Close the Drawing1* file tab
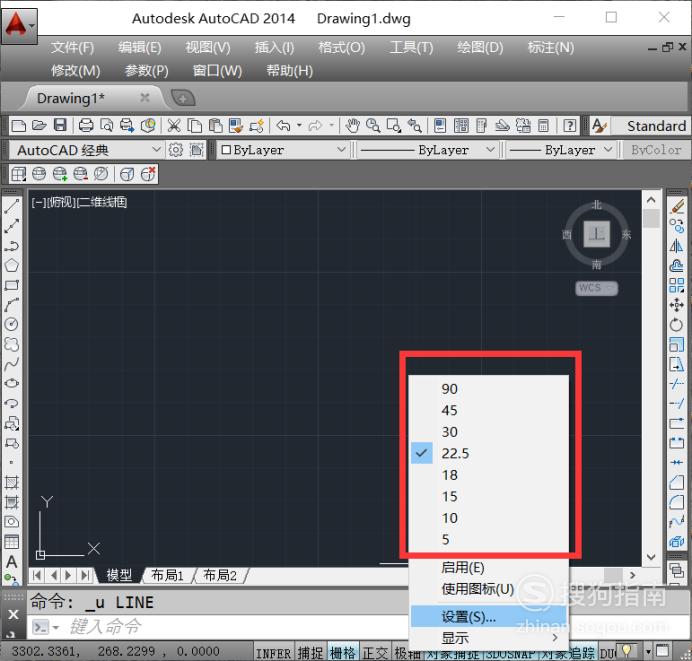 click(144, 98)
